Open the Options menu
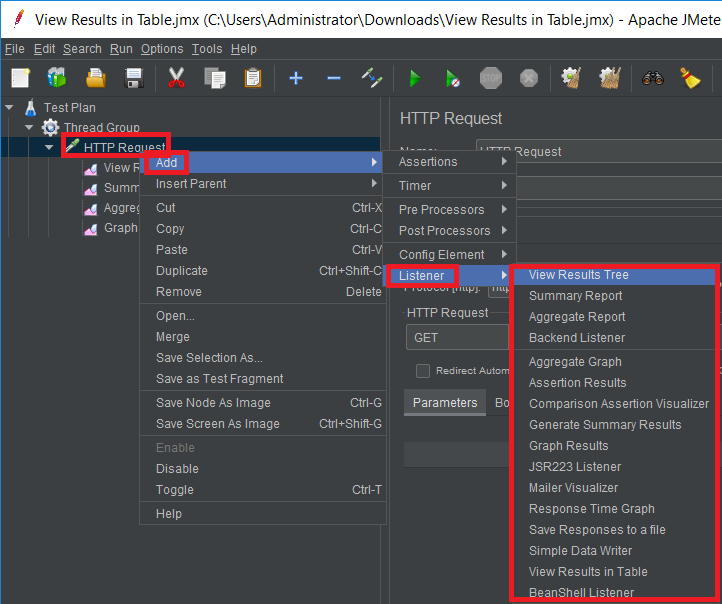 point(162,49)
